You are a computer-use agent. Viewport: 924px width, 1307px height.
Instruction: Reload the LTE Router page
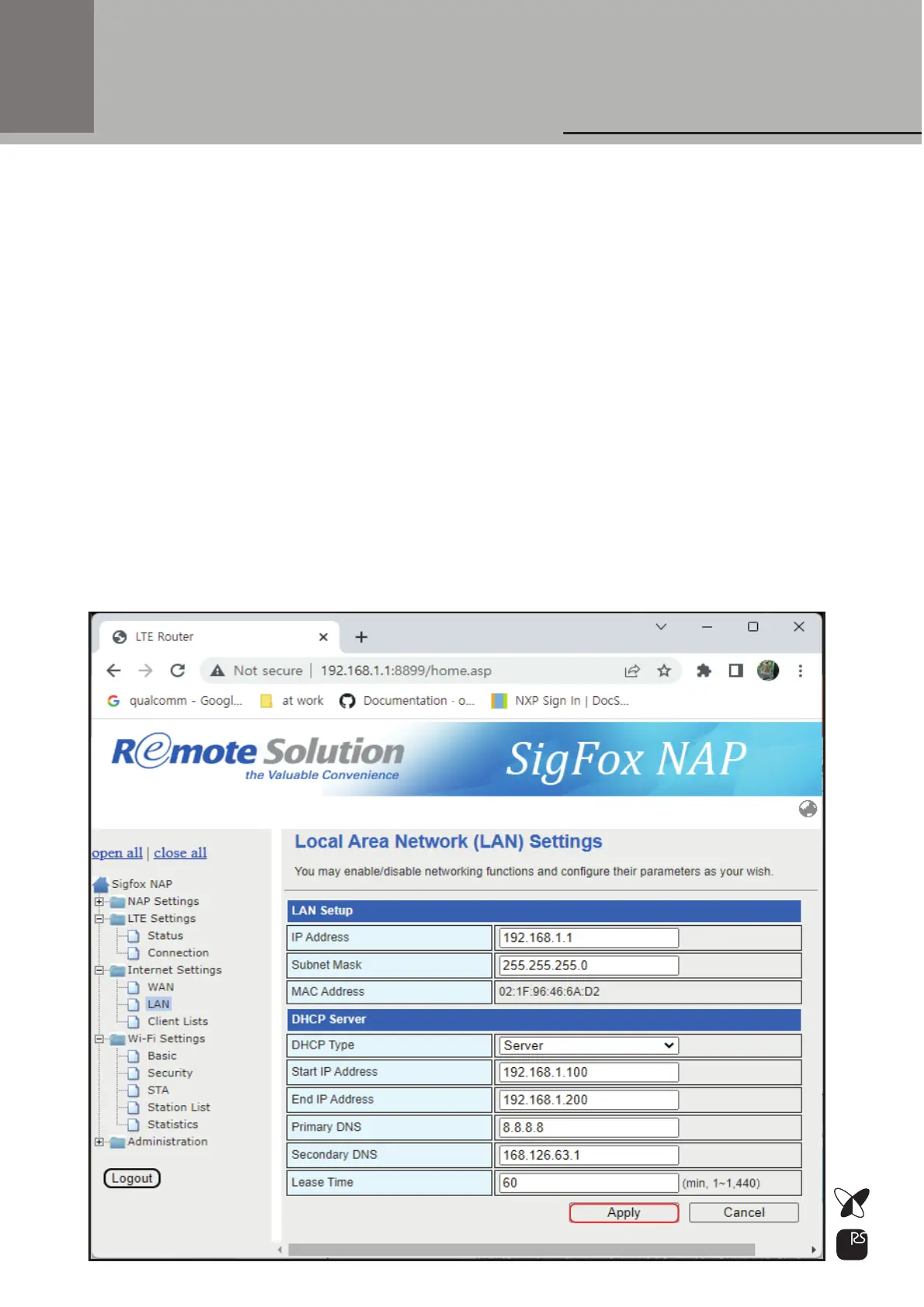click(178, 671)
